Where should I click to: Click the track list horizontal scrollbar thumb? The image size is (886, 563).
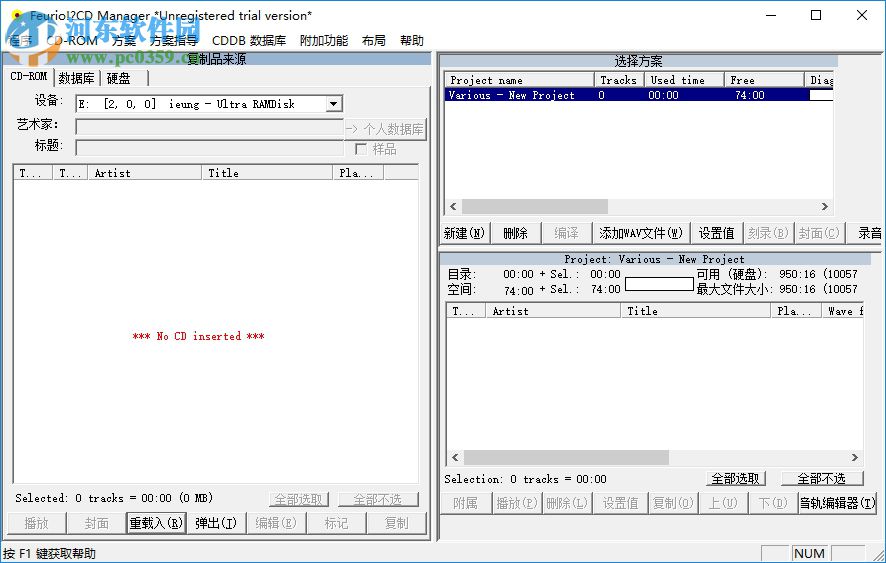tap(566, 457)
